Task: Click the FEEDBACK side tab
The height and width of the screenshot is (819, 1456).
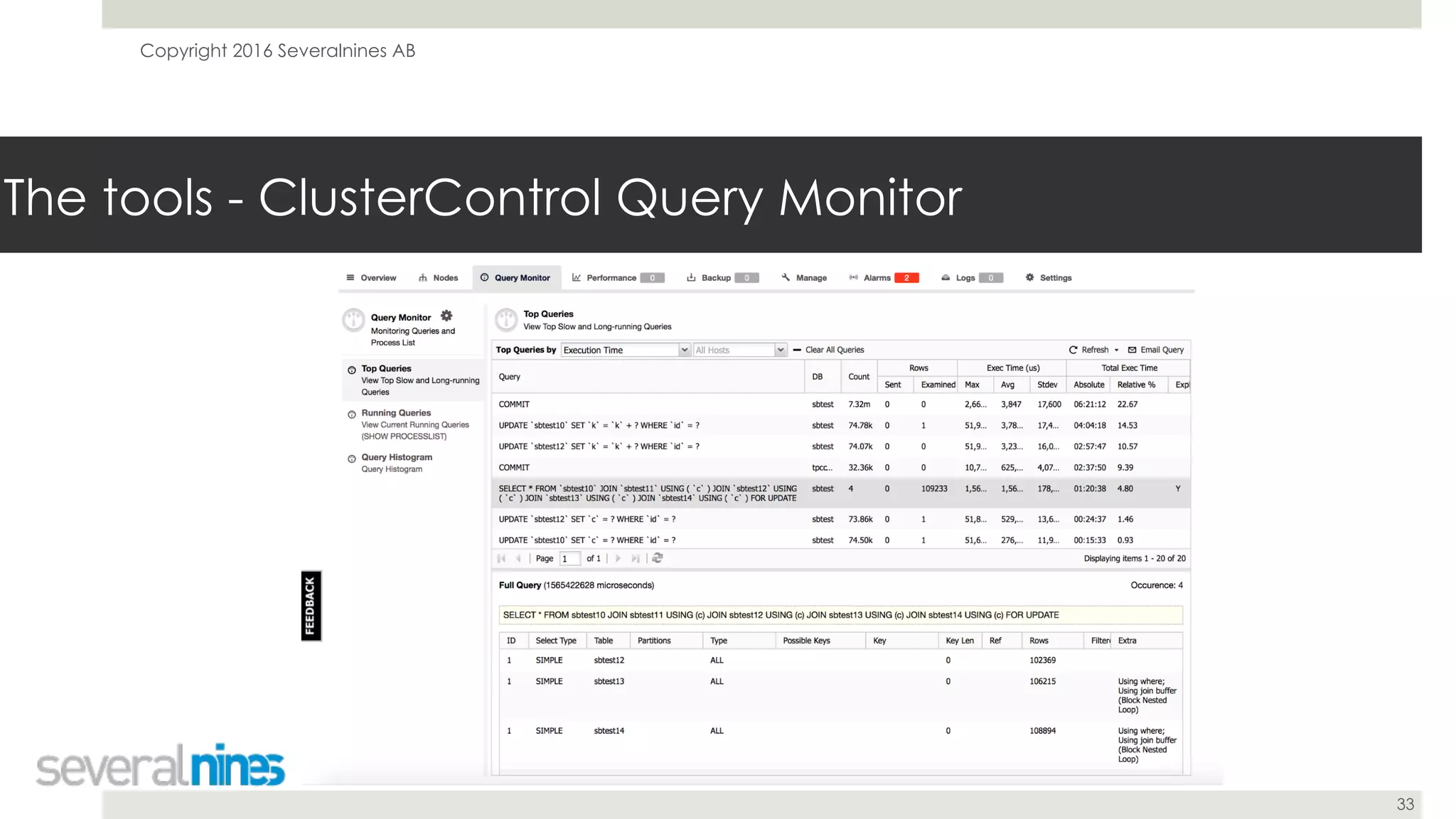Action: [311, 606]
